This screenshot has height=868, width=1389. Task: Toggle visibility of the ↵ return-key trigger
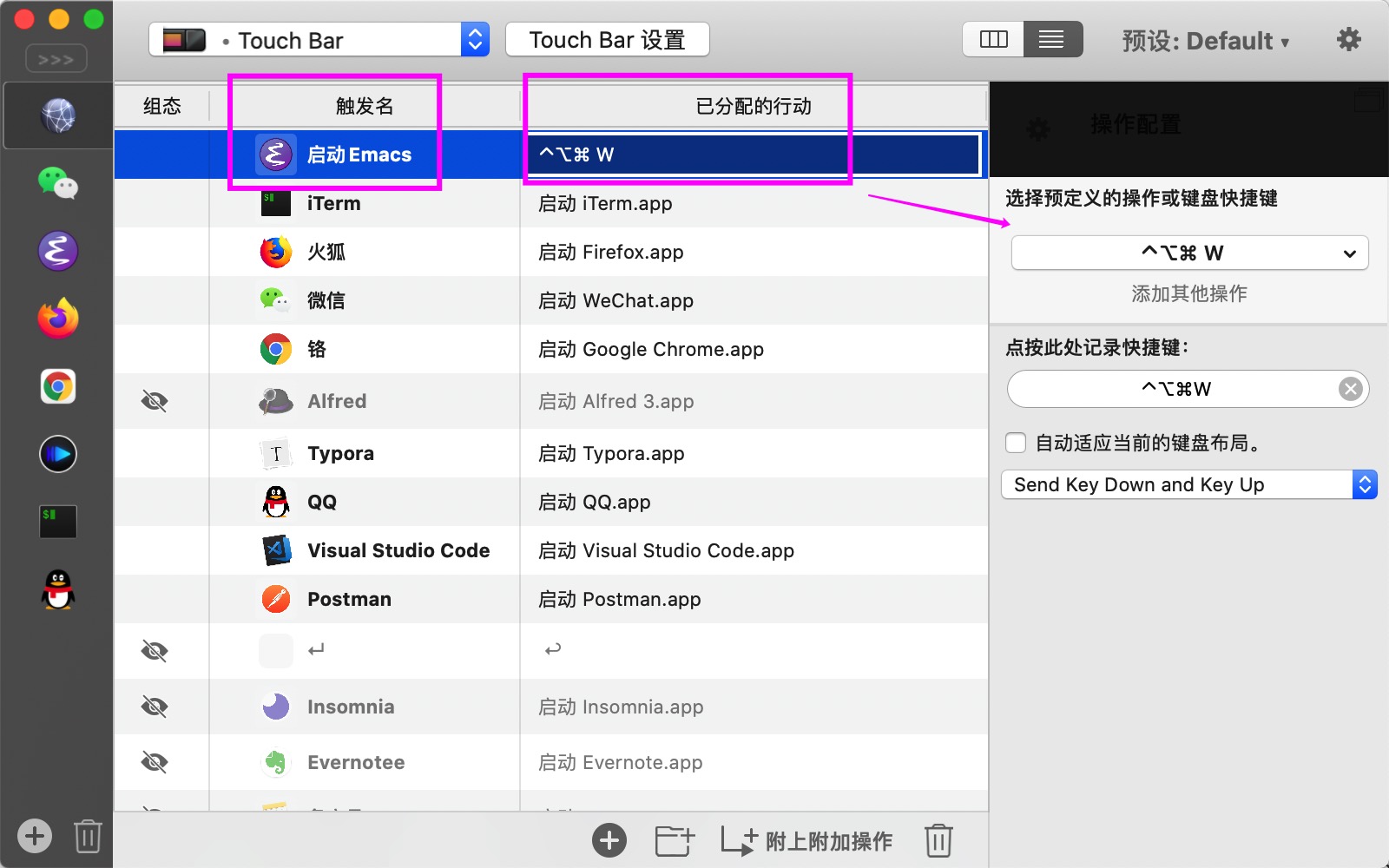click(155, 651)
